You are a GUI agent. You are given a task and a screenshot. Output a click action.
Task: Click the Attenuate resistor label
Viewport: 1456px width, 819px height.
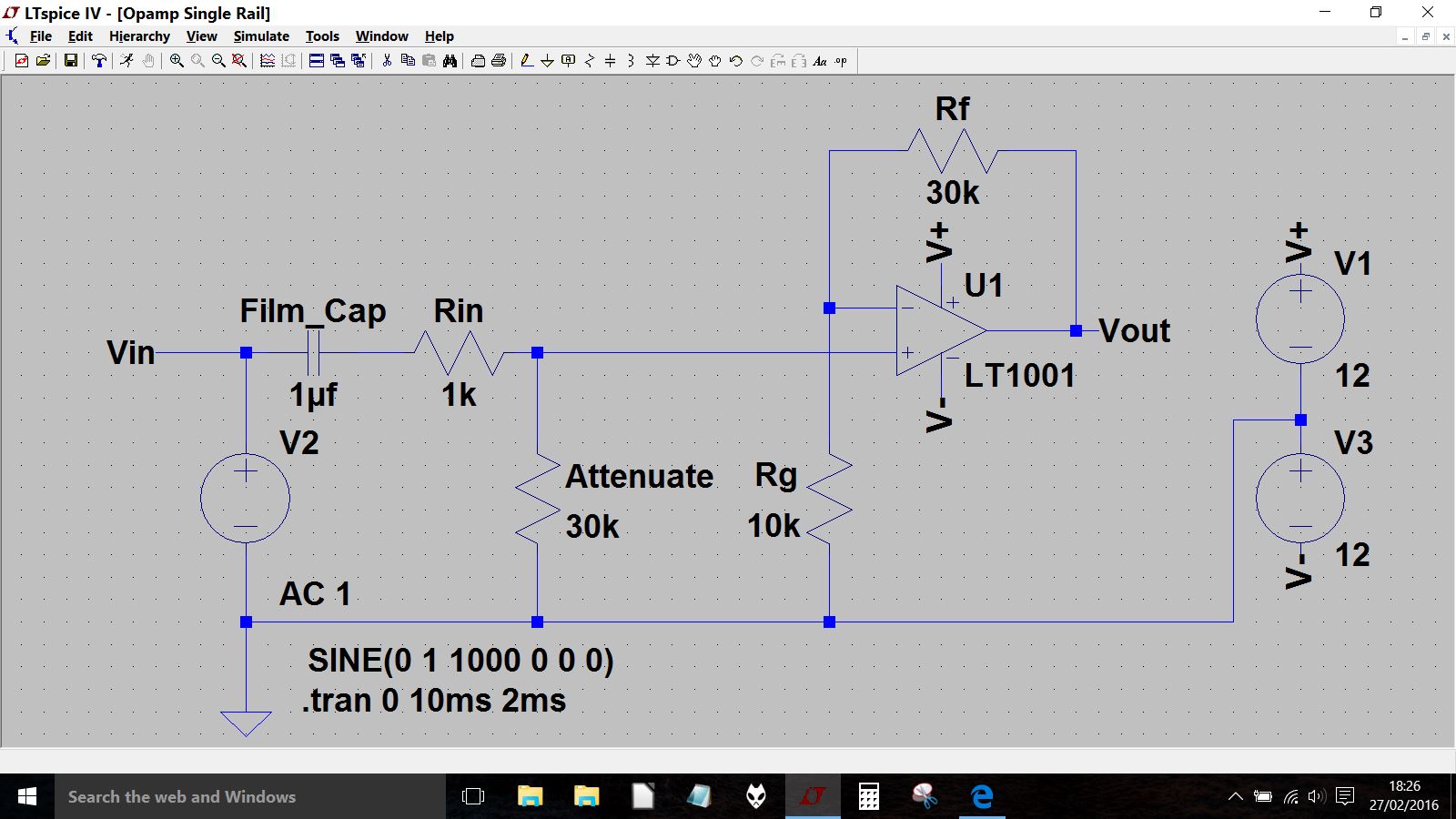click(640, 476)
